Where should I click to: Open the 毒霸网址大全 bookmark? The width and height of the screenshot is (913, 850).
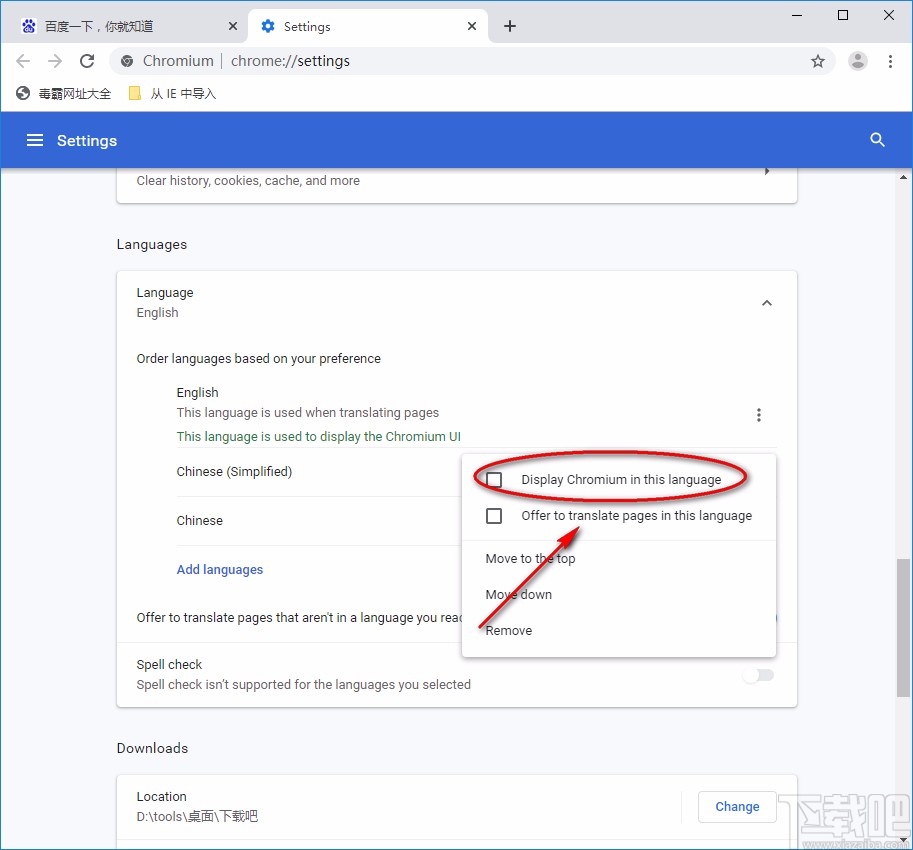[x=63, y=93]
